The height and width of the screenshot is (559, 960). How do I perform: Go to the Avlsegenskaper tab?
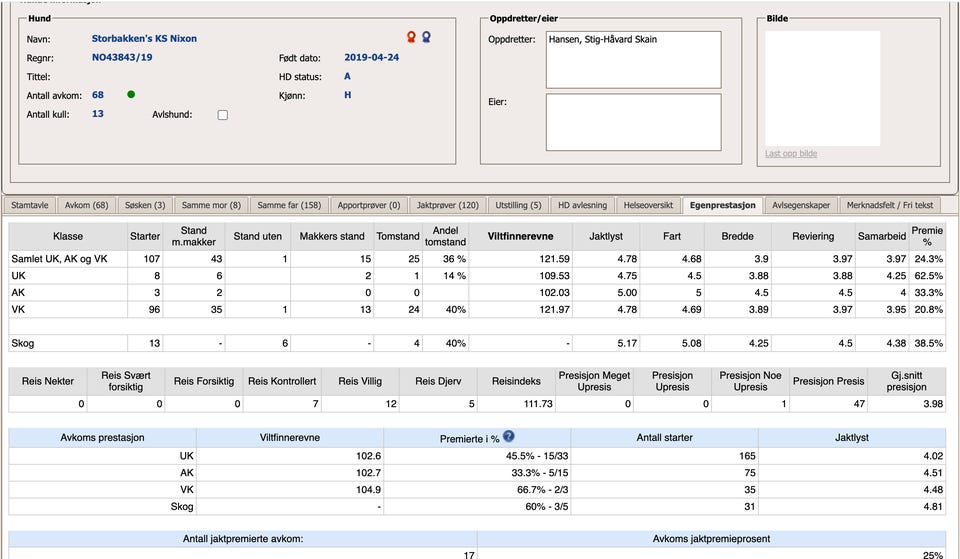801,205
